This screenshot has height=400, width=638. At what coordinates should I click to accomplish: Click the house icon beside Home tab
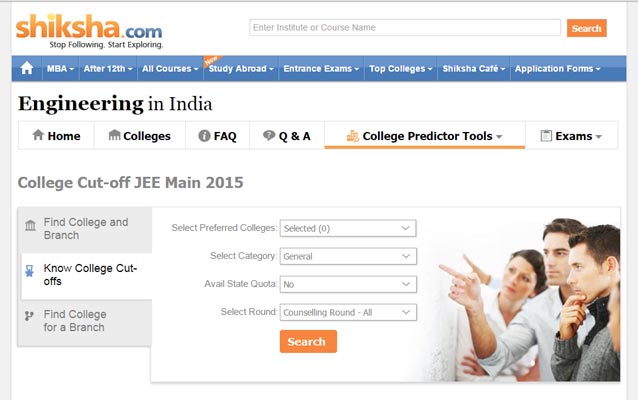(x=38, y=135)
